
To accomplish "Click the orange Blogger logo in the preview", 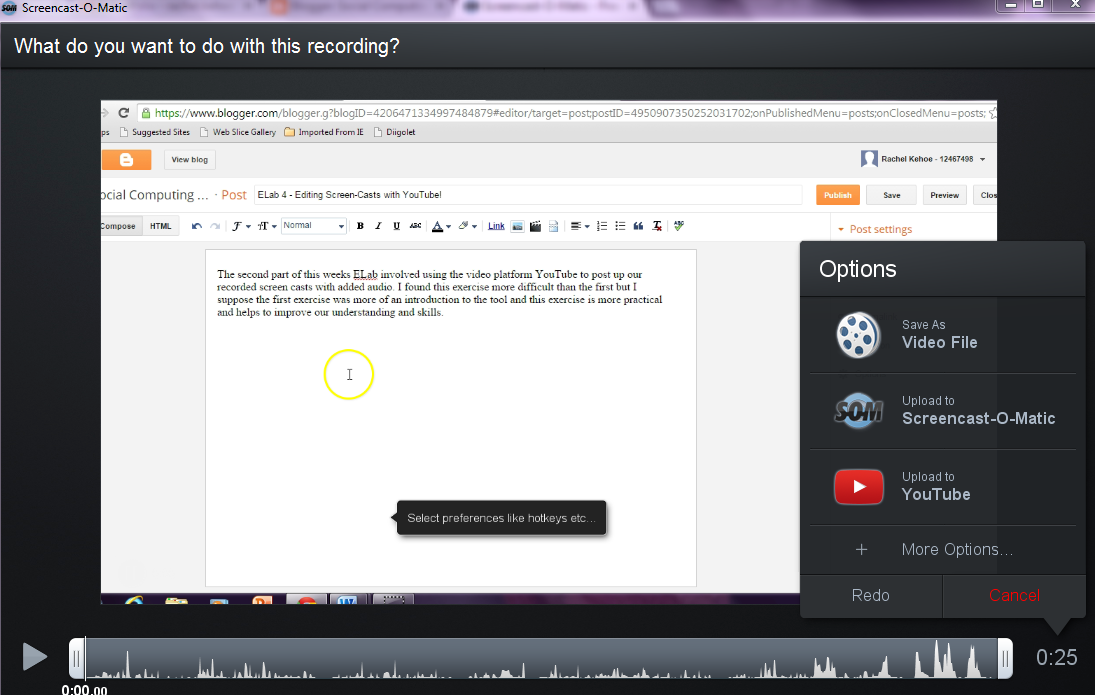I will [126, 160].
